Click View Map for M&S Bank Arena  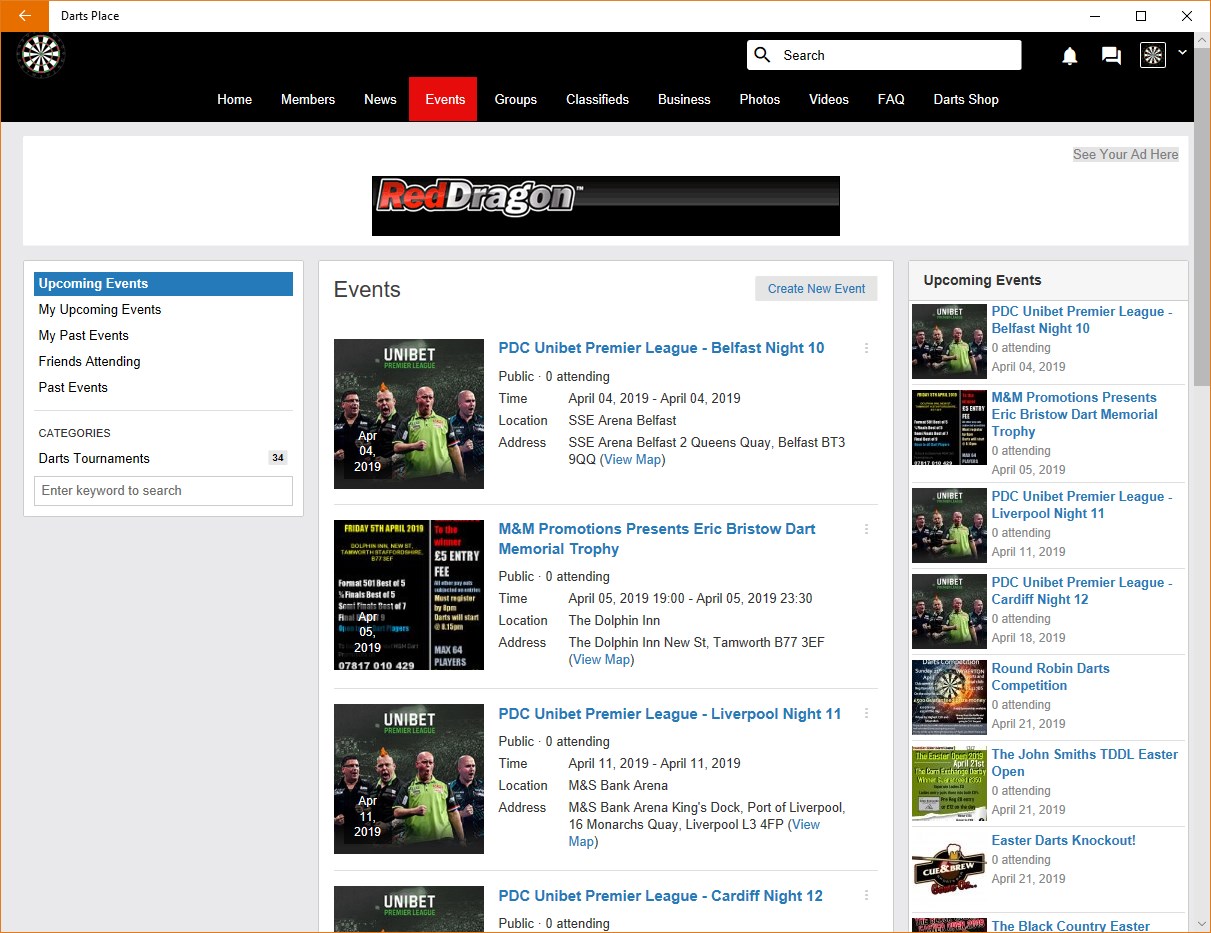click(694, 833)
